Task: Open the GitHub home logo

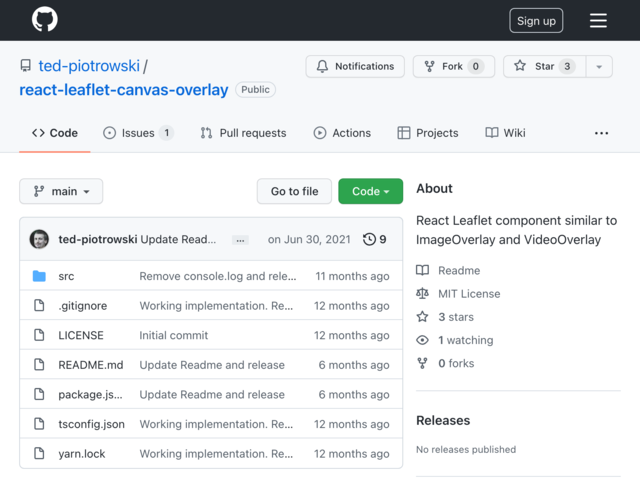Action: tap(44, 19)
